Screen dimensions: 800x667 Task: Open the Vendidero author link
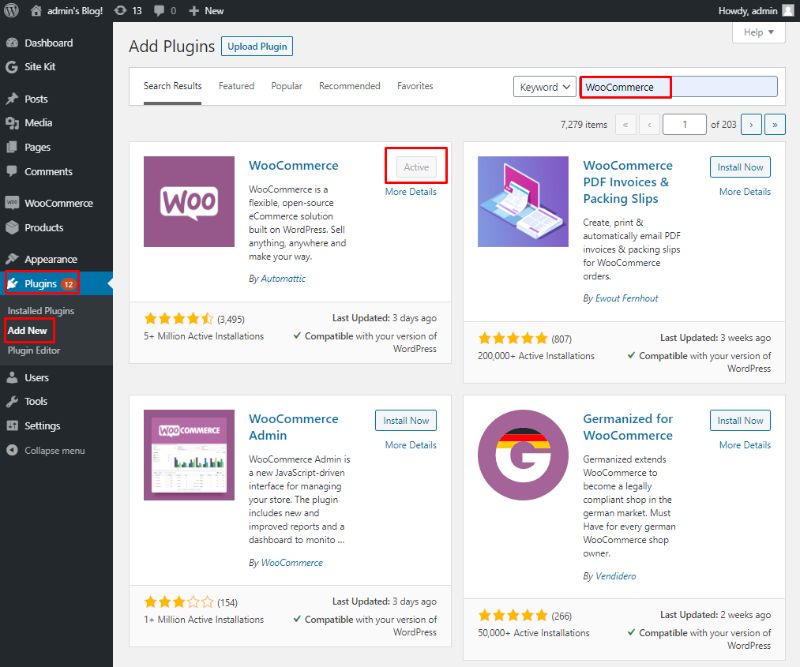point(616,576)
